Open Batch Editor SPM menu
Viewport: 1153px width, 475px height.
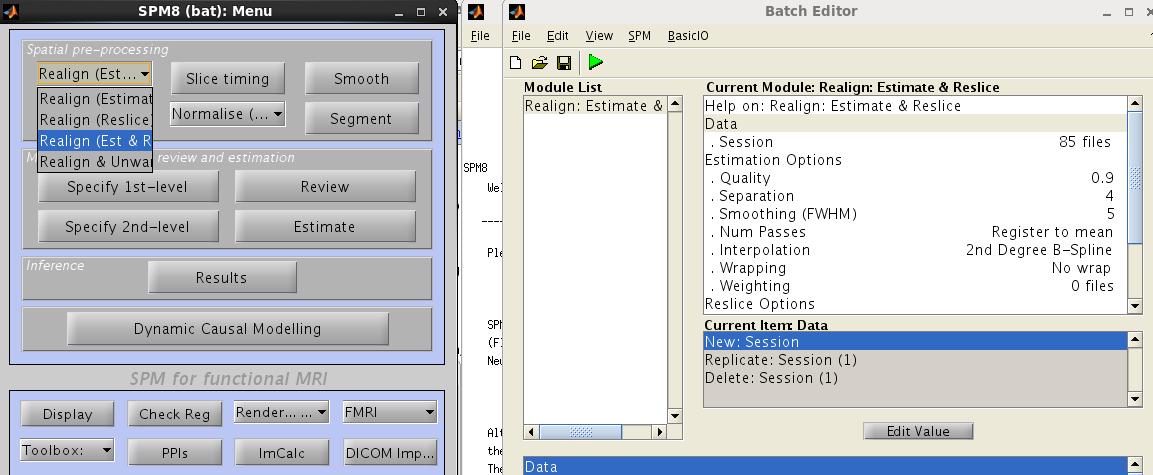pyautogui.click(x=639, y=35)
